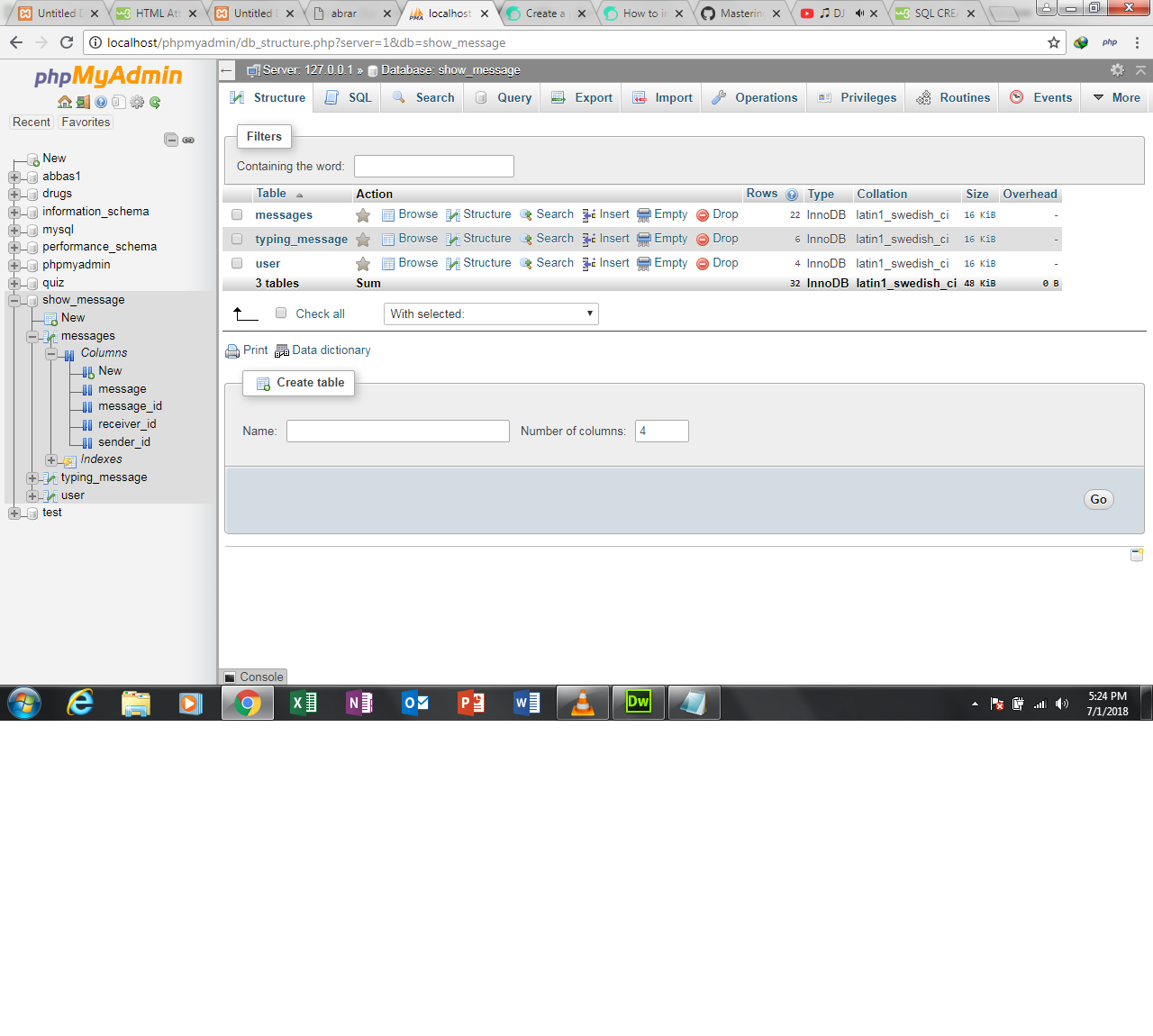The width and height of the screenshot is (1153, 1036).
Task: Launch Dreamweaver from the taskbar
Action: (x=638, y=703)
